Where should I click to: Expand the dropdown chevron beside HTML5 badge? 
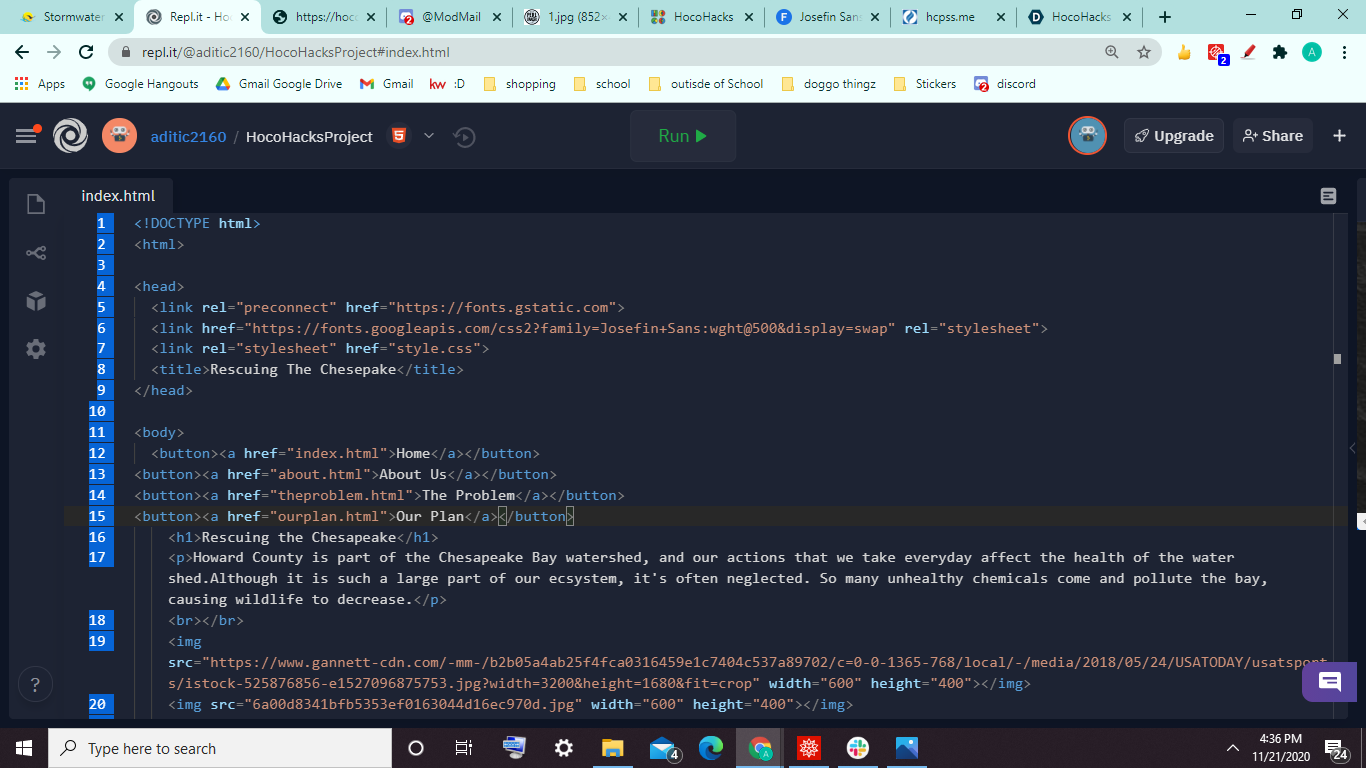coord(429,136)
